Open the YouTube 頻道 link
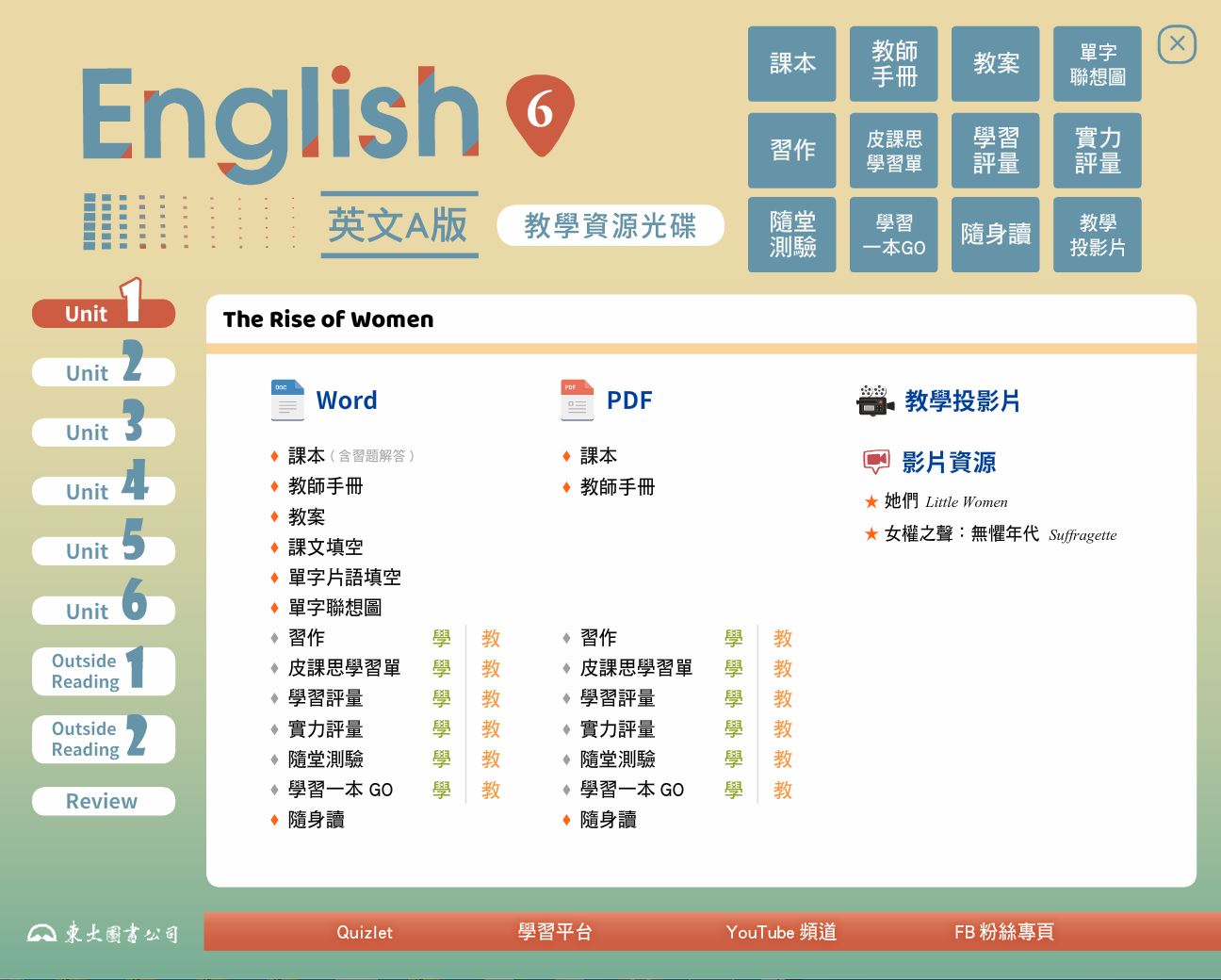 click(x=781, y=932)
